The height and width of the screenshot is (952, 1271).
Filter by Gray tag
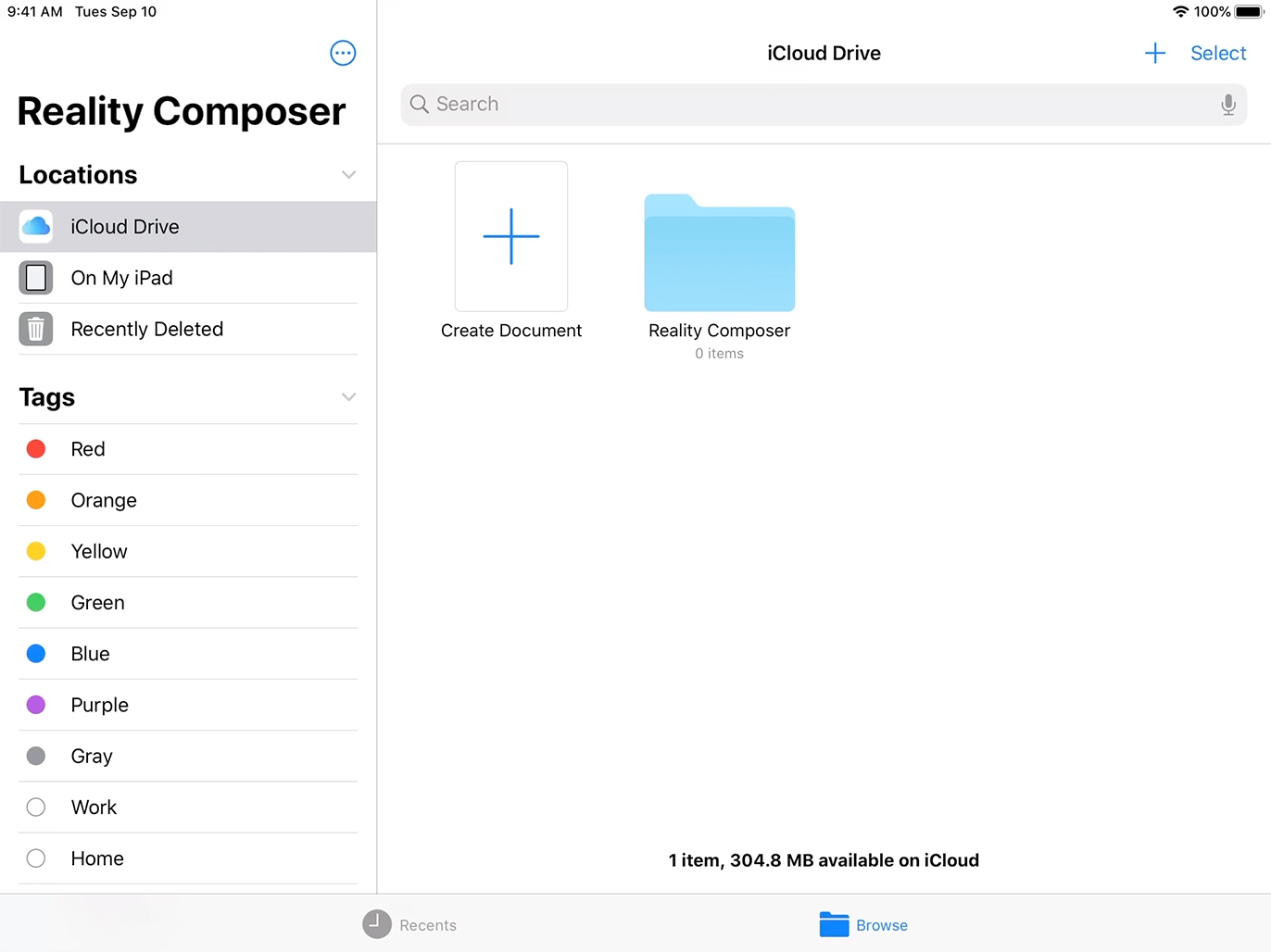(188, 756)
